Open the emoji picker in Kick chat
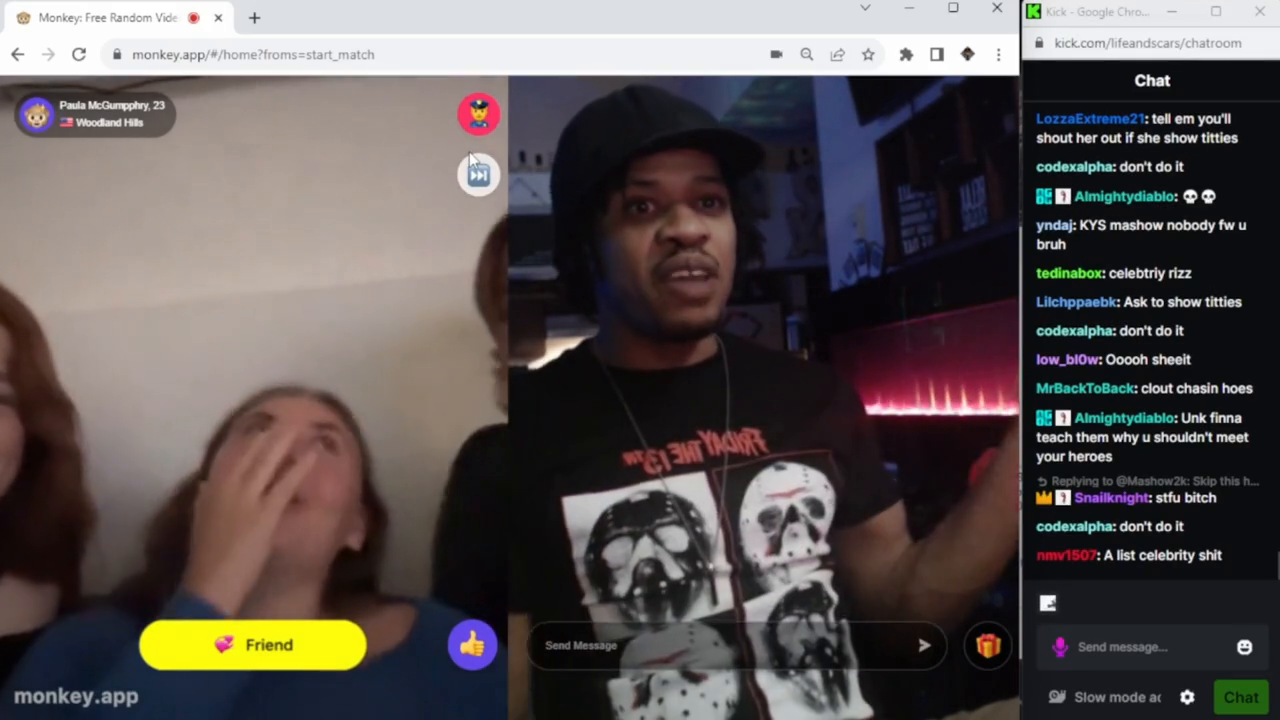Viewport: 1280px width, 720px height. click(1244, 647)
